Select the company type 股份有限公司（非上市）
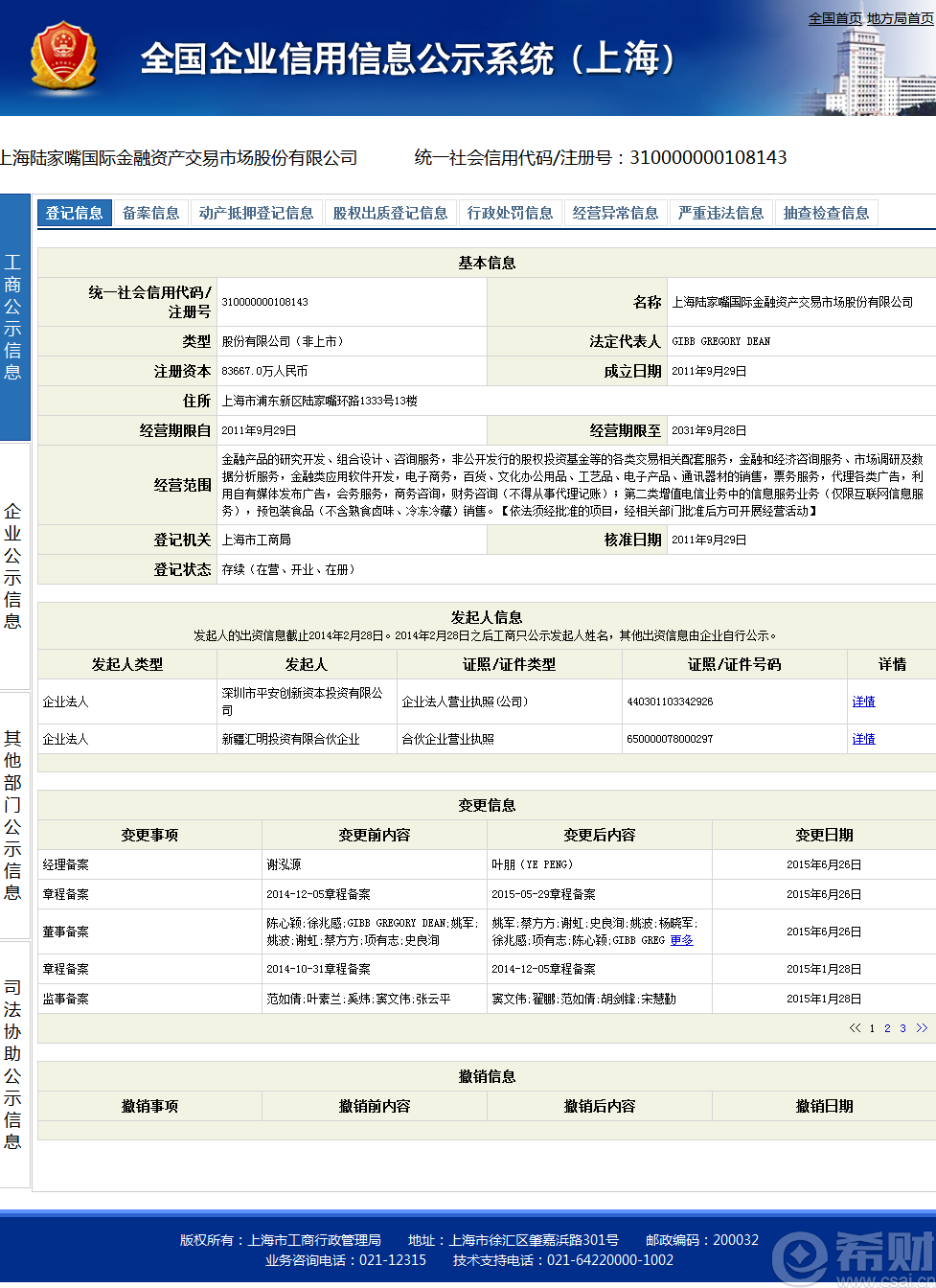The image size is (936, 1288). [x=283, y=341]
